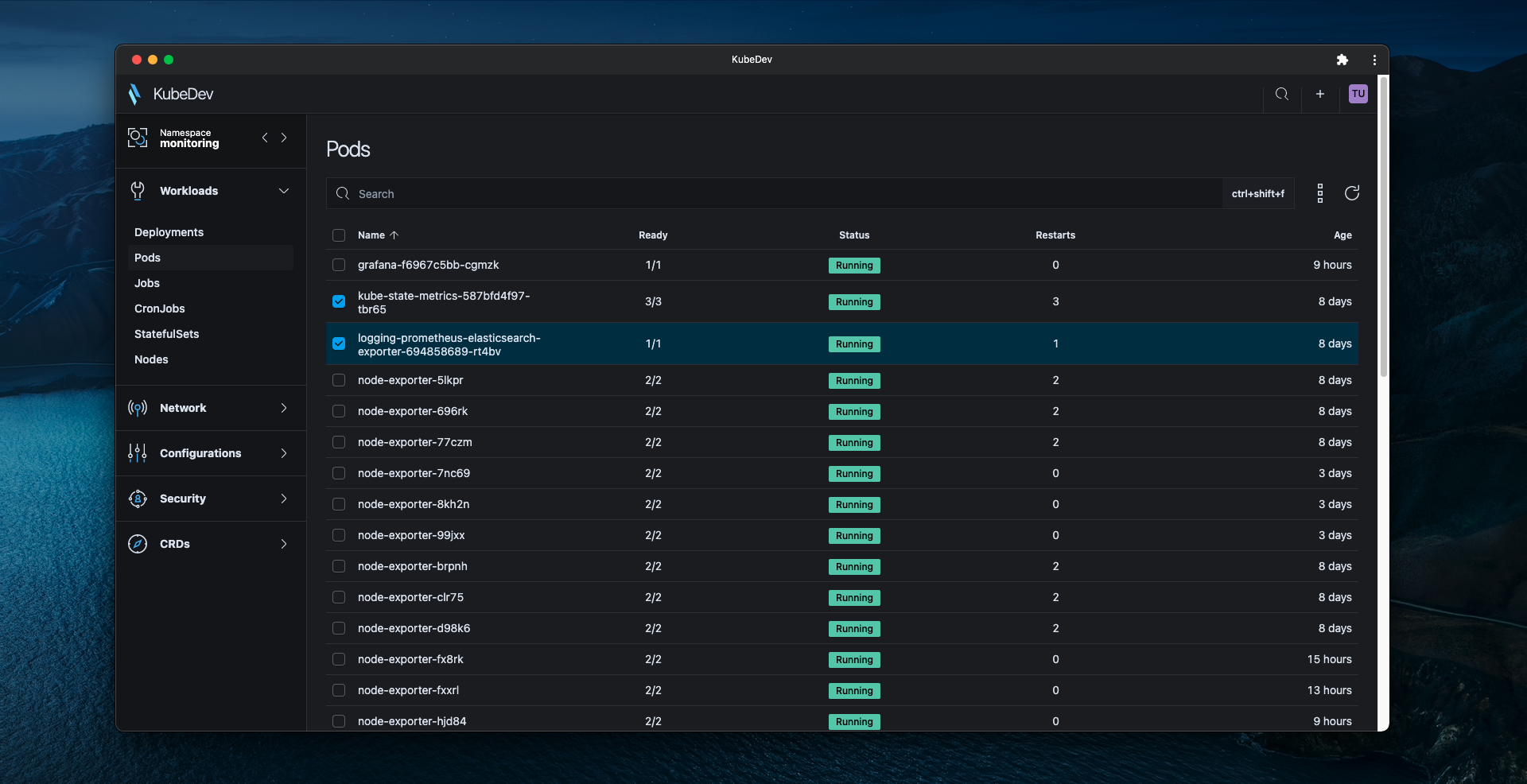Image resolution: width=1527 pixels, height=784 pixels.
Task: Click the 3/3 ready cell
Action: tap(653, 301)
